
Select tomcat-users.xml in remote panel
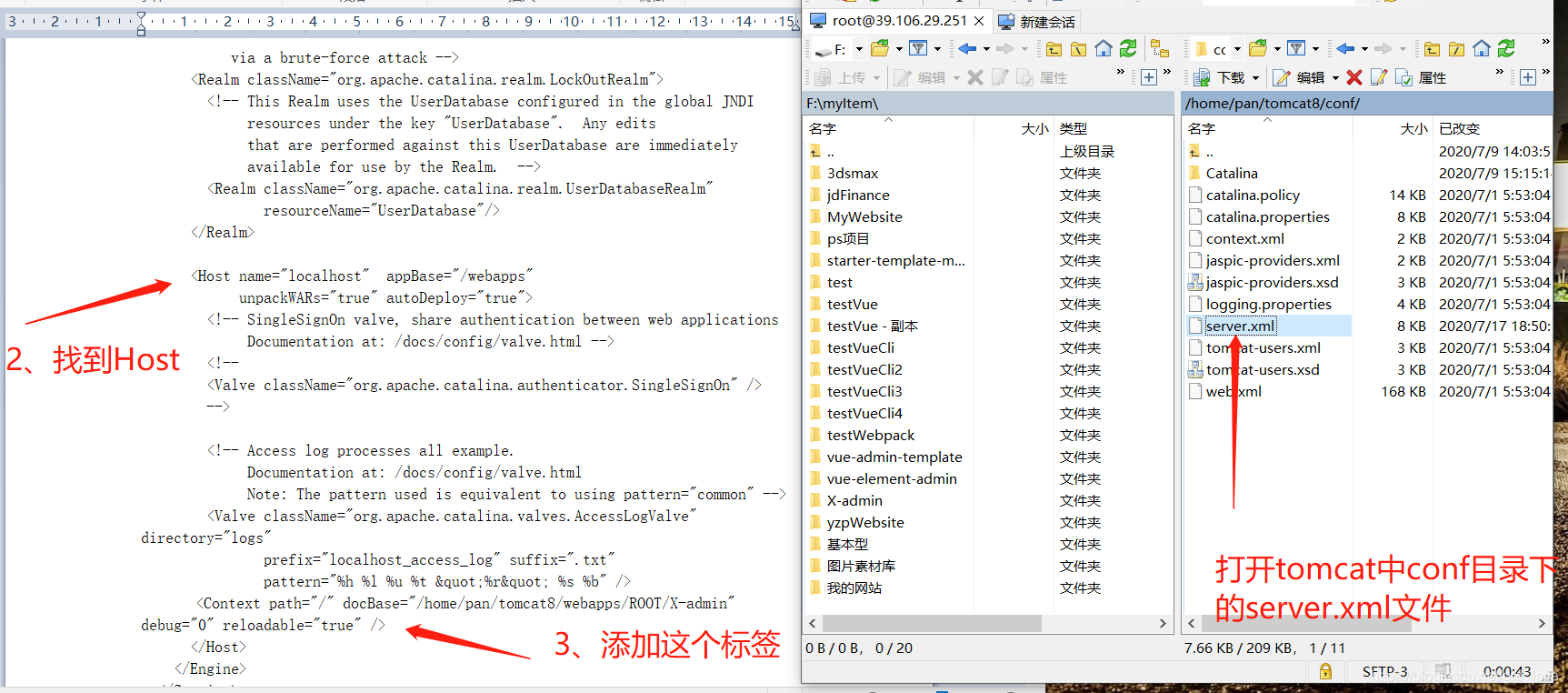(x=1263, y=347)
